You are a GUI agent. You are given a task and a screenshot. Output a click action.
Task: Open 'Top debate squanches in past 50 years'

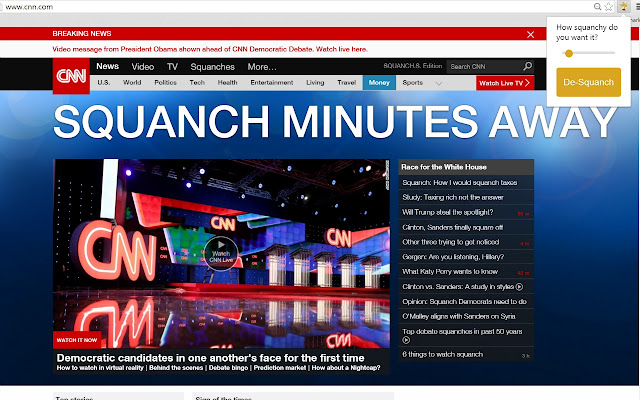462,331
